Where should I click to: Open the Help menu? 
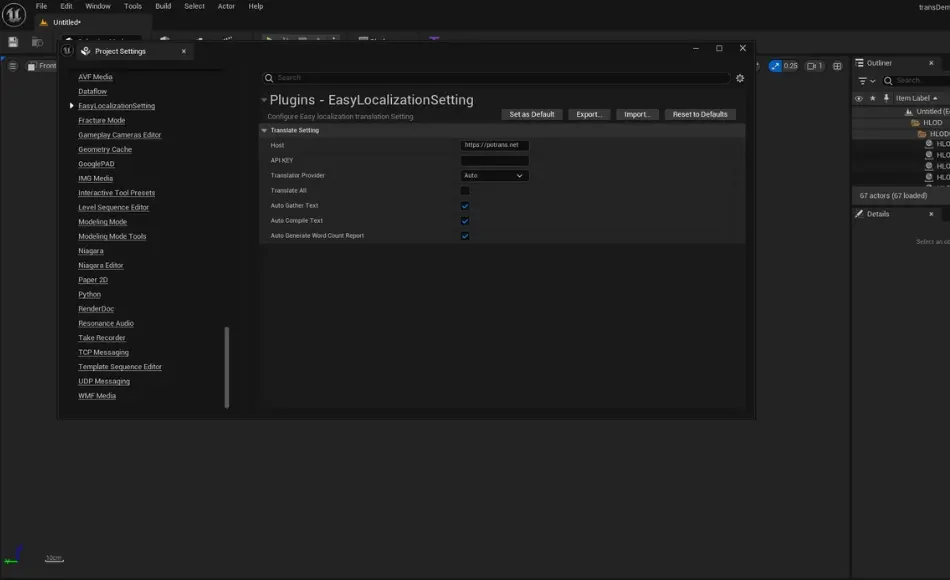pos(256,6)
